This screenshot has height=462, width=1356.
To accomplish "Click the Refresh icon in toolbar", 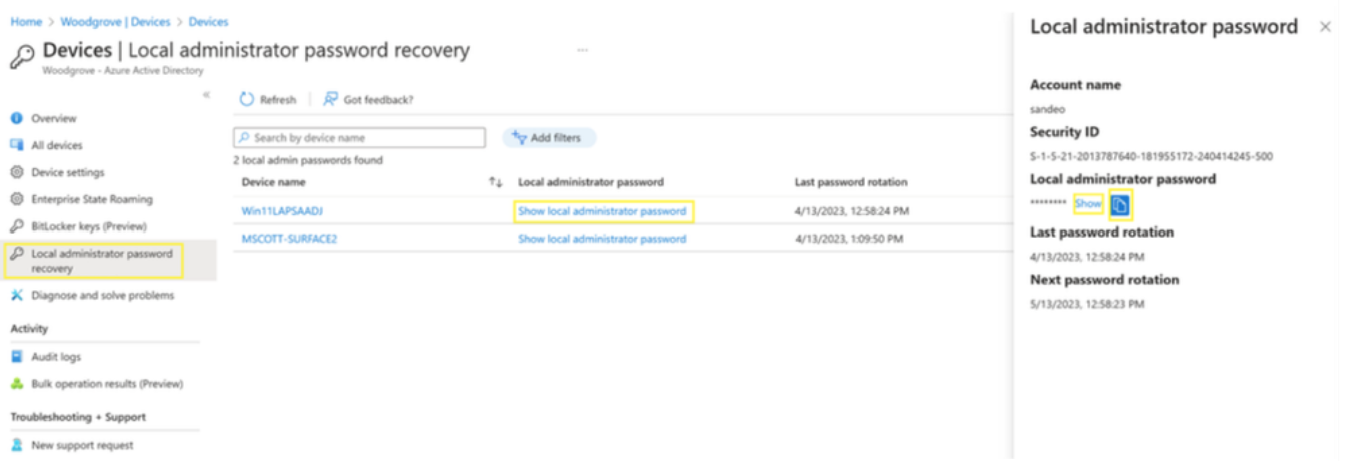I will pyautogui.click(x=247, y=99).
